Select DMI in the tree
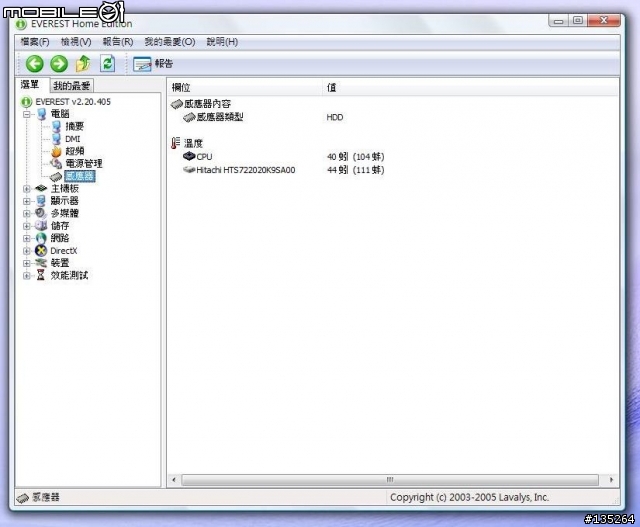Viewport: 640px width, 527px height. (x=73, y=139)
